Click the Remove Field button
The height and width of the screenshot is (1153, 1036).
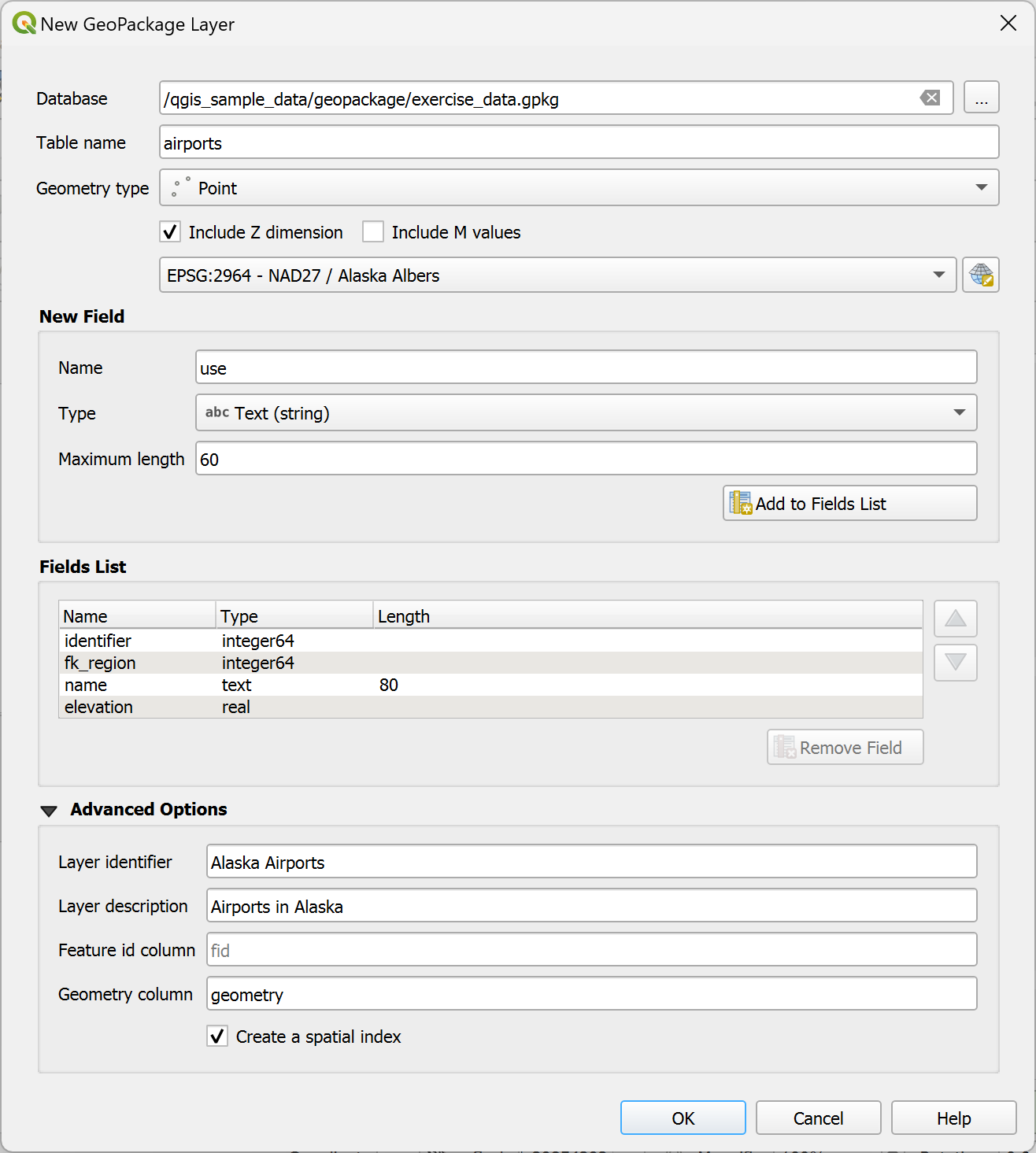tap(845, 748)
